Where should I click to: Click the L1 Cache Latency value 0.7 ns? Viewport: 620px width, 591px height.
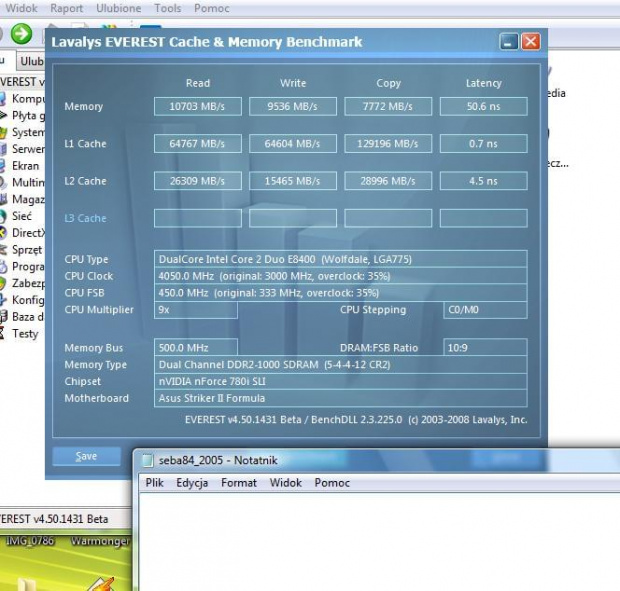click(x=483, y=144)
